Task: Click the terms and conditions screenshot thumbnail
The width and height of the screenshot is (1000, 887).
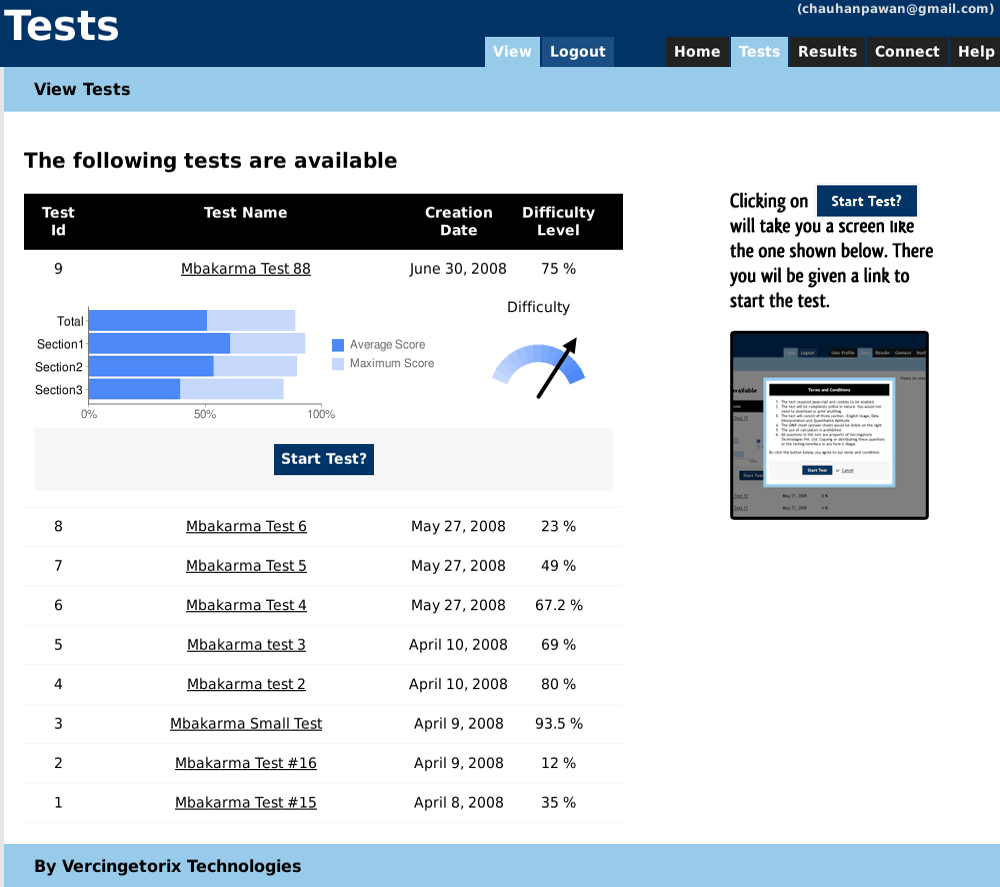Action: 829,425
